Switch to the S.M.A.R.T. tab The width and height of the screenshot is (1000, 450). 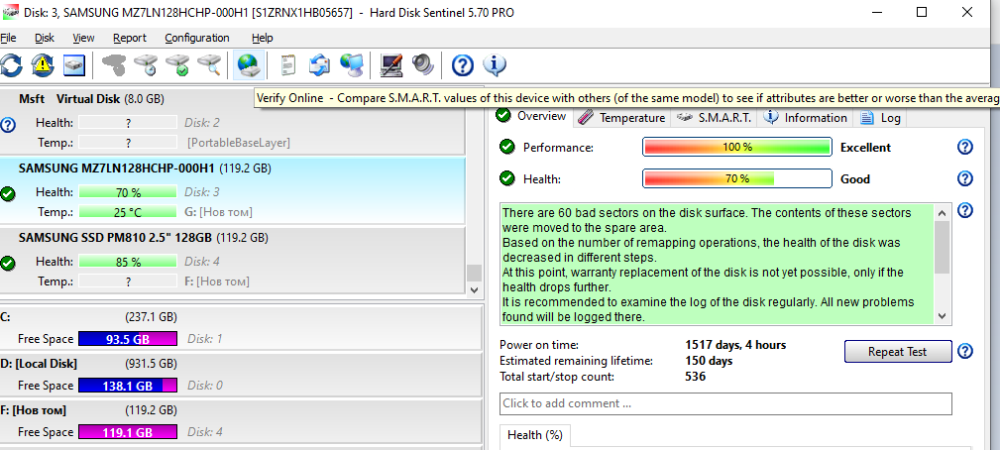pos(715,117)
